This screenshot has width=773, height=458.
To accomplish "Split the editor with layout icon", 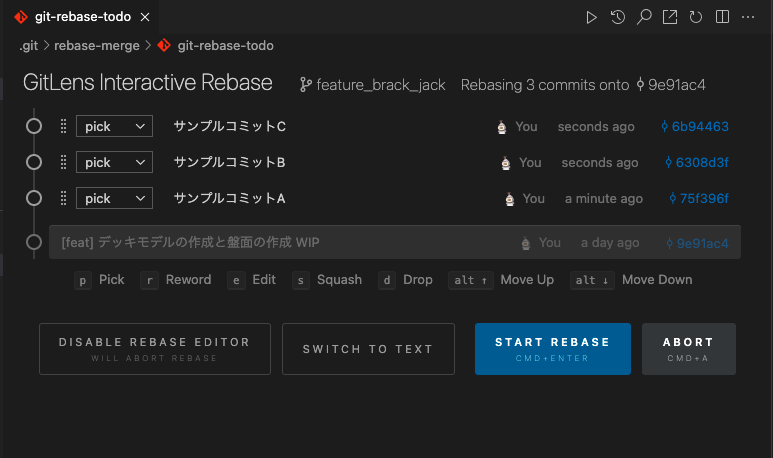I will (722, 17).
